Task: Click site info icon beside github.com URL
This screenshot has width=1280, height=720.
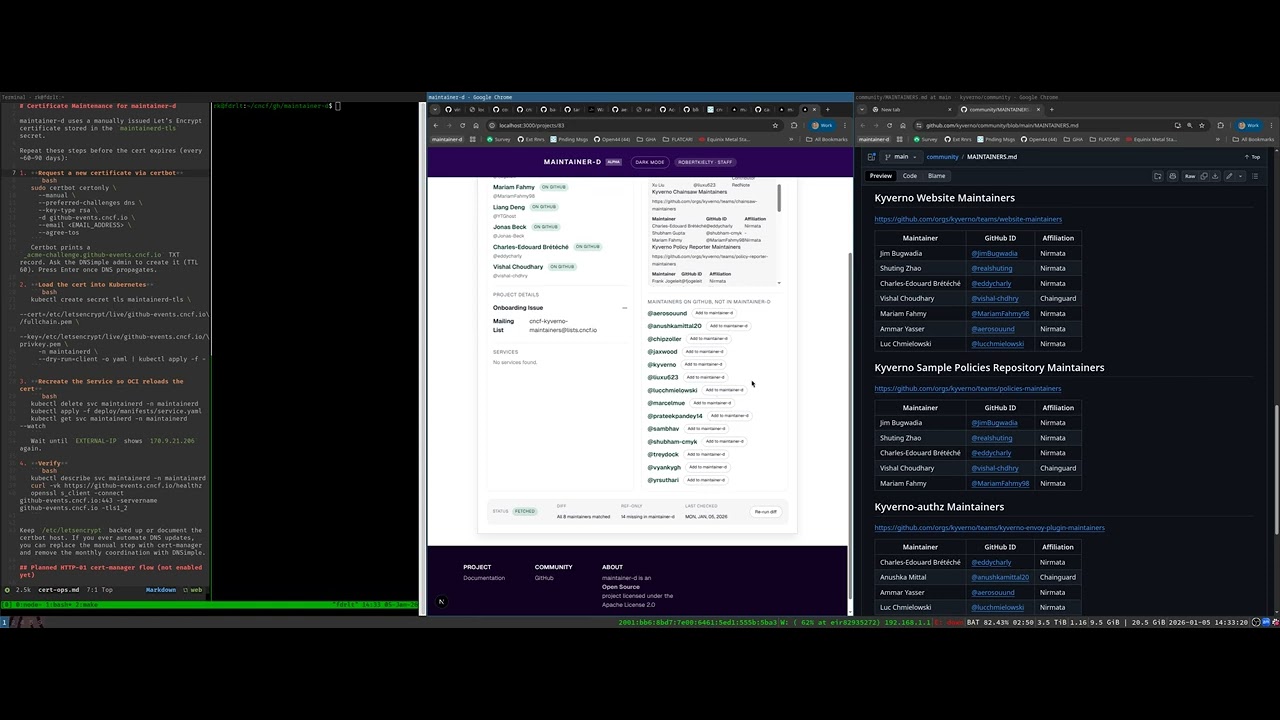Action: 918,125
